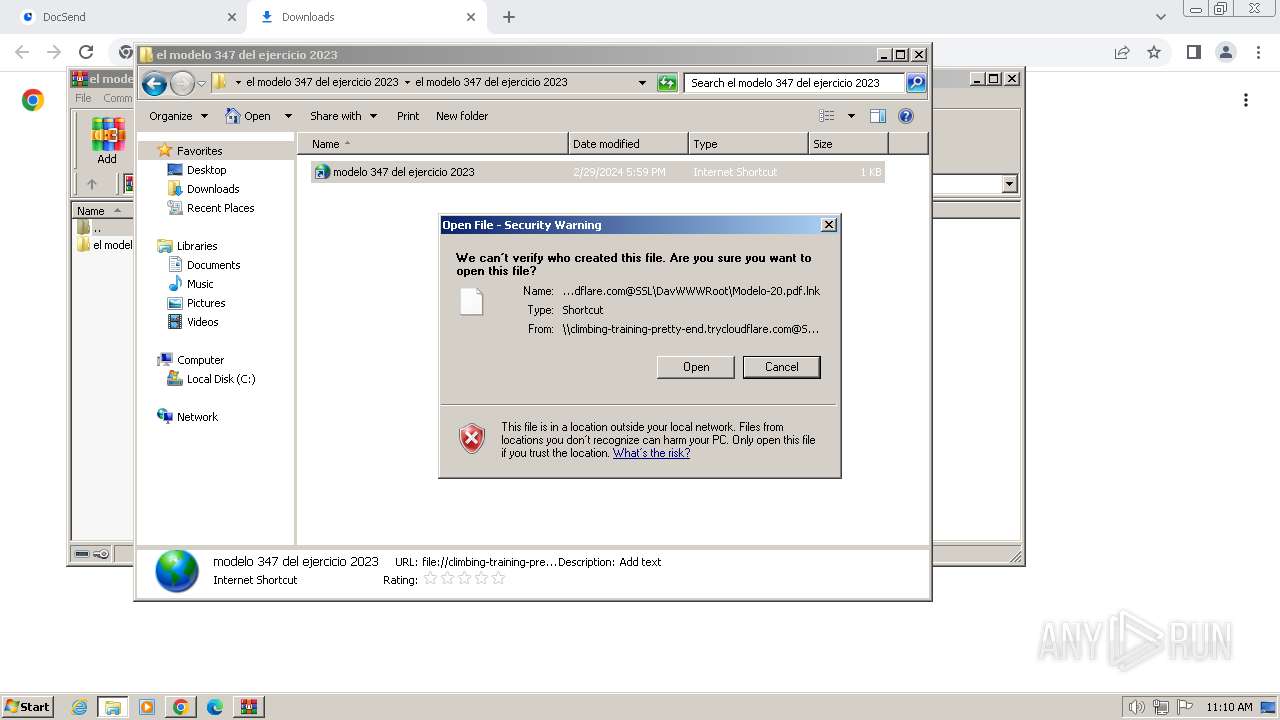Image resolution: width=1280 pixels, height=720 pixels.
Task: Open a new Chrome tab
Action: pos(509,17)
